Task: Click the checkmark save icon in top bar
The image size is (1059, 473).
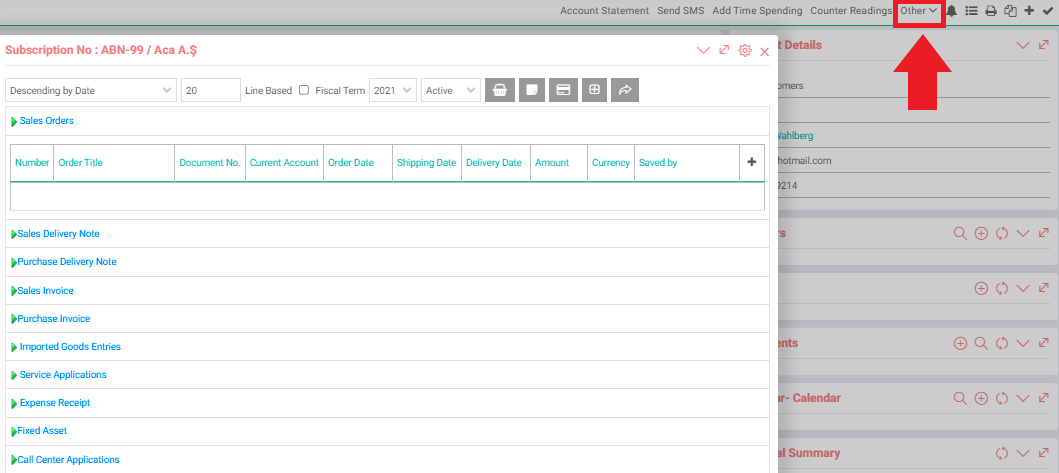Action: click(1048, 11)
